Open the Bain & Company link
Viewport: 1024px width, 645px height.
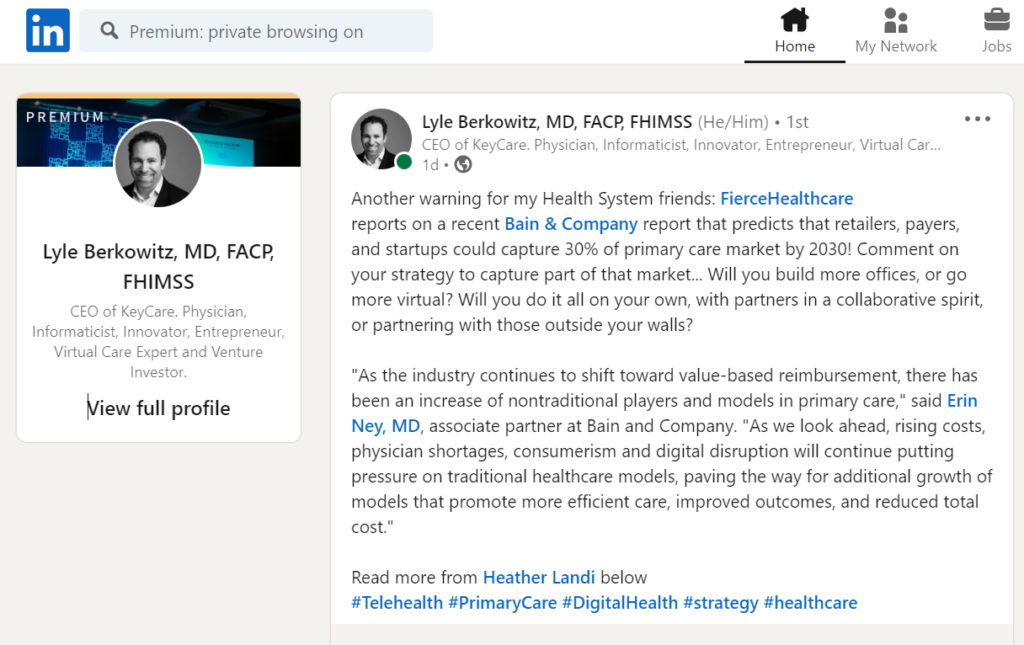[571, 224]
